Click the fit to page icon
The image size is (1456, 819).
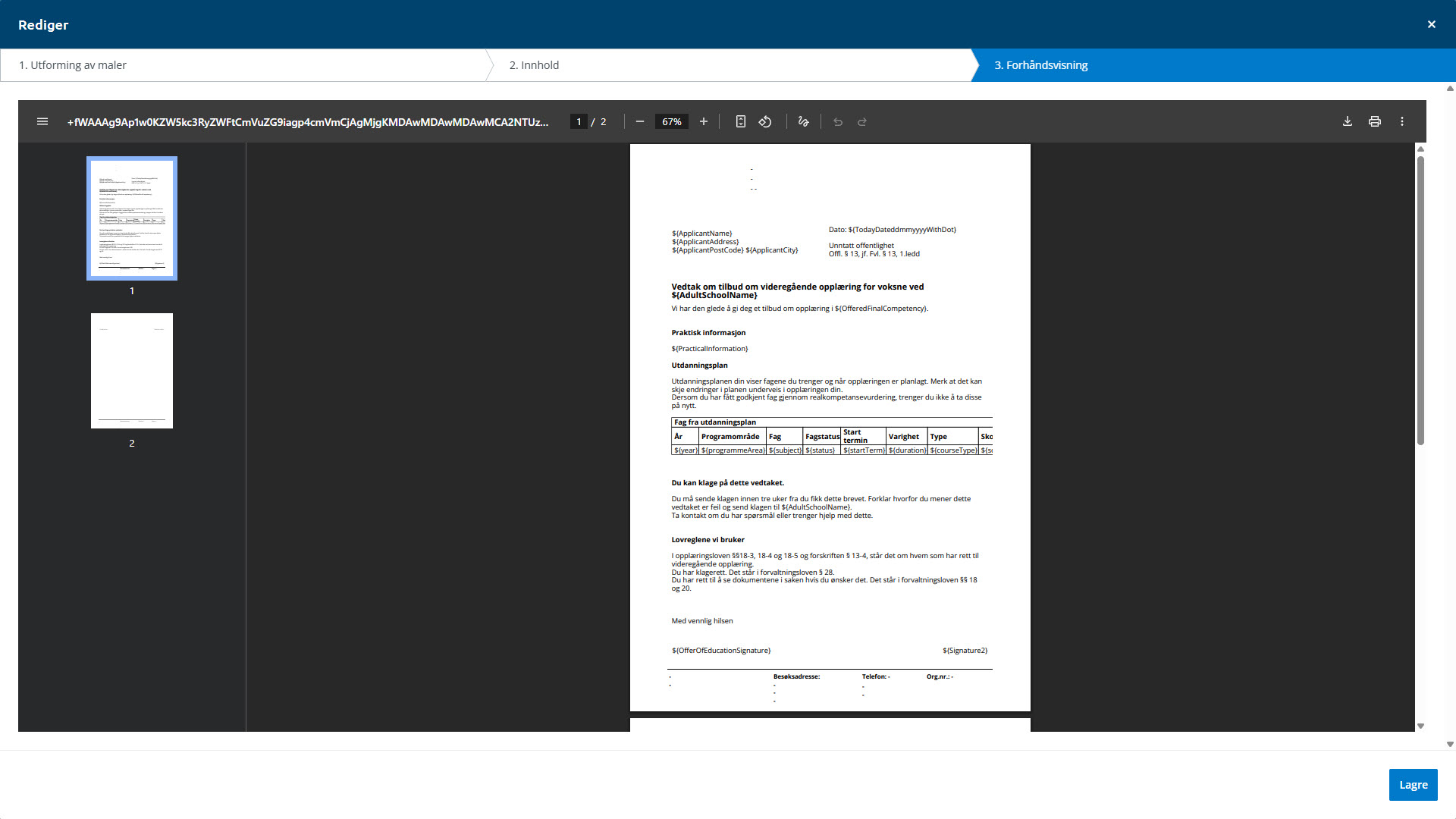tap(741, 121)
